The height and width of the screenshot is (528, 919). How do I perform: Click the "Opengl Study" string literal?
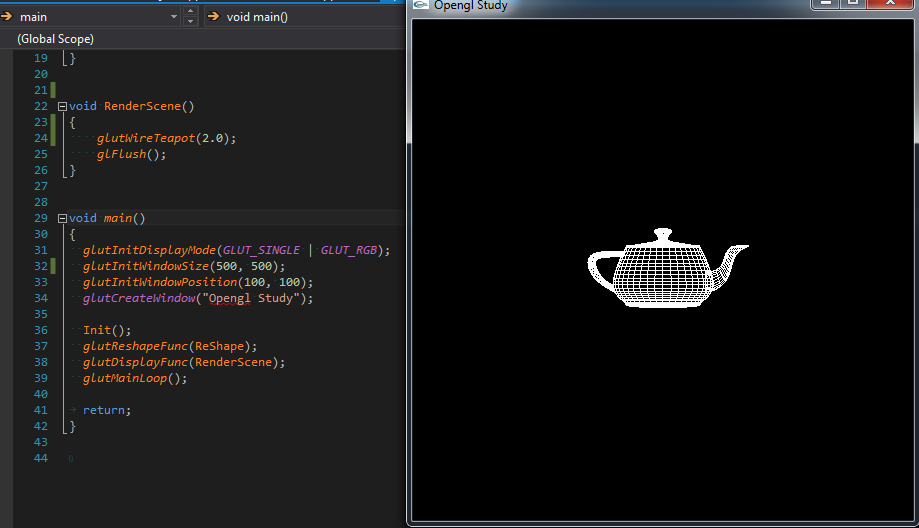click(x=251, y=298)
